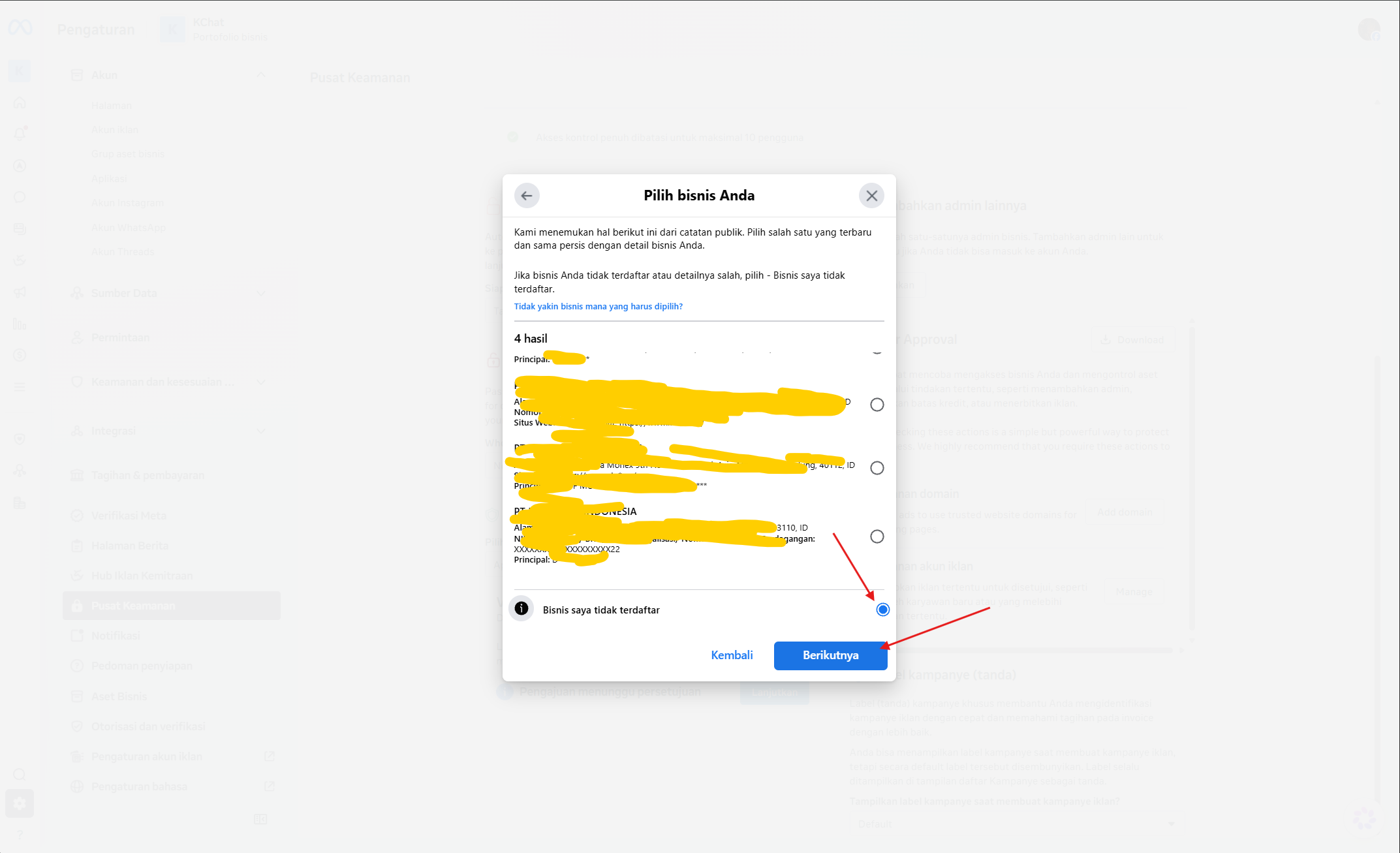Open Grup aset bisnis
1400x853 pixels.
[128, 154]
